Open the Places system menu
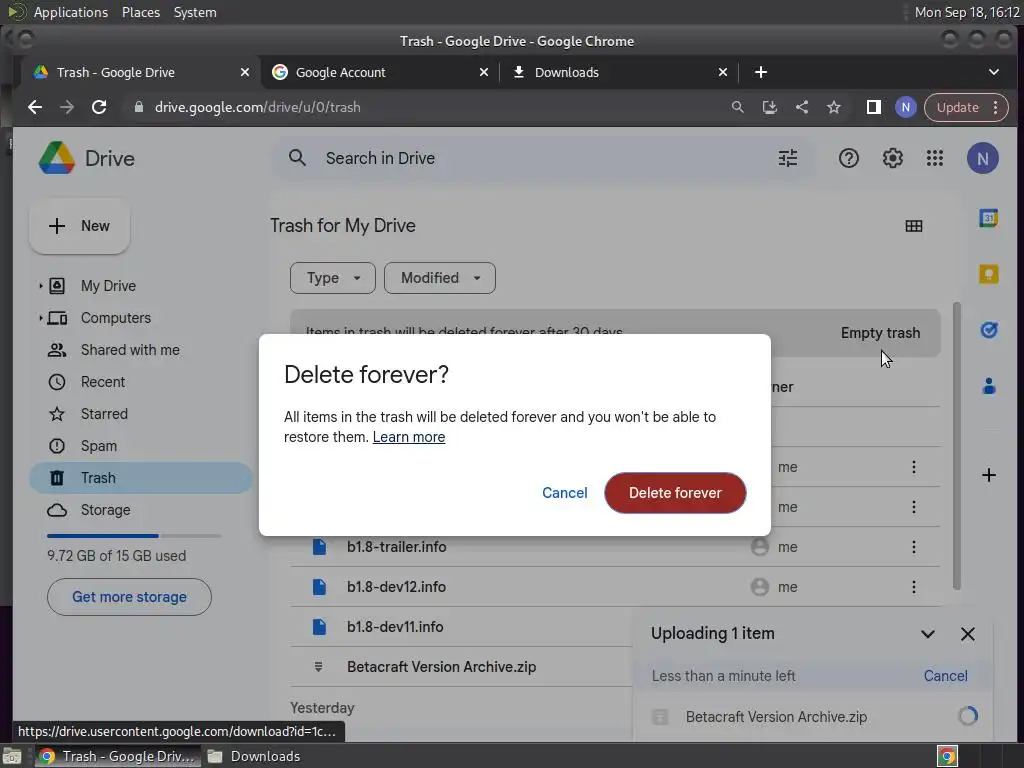 pos(140,12)
